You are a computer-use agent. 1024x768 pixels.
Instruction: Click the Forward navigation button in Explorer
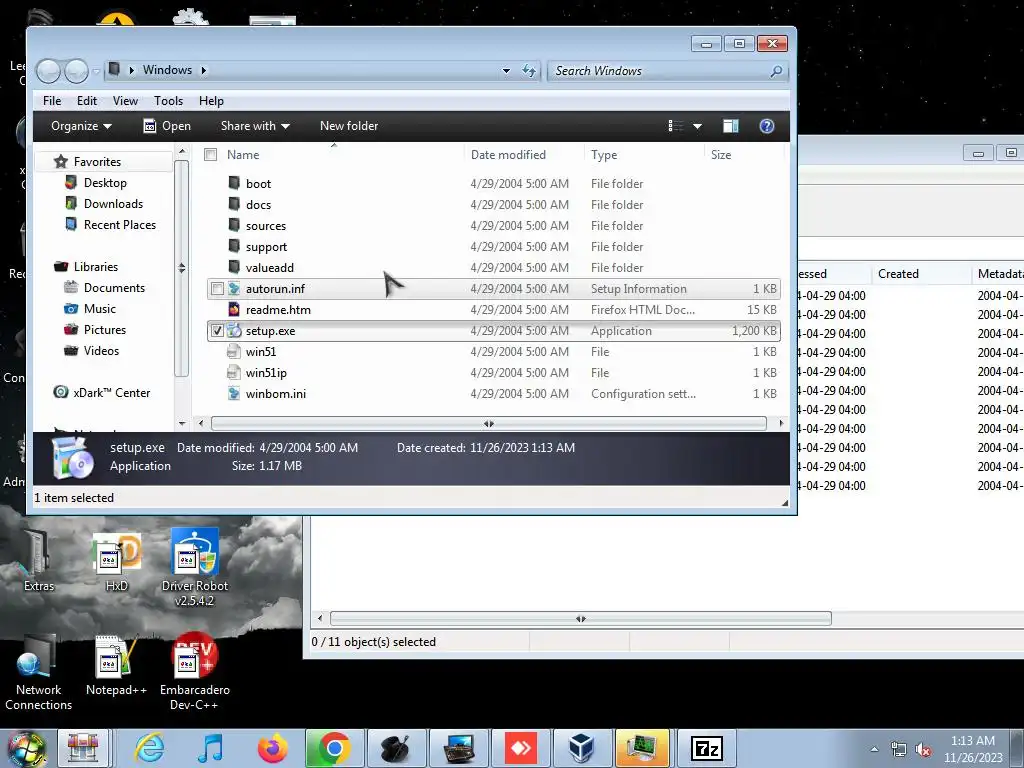76,71
